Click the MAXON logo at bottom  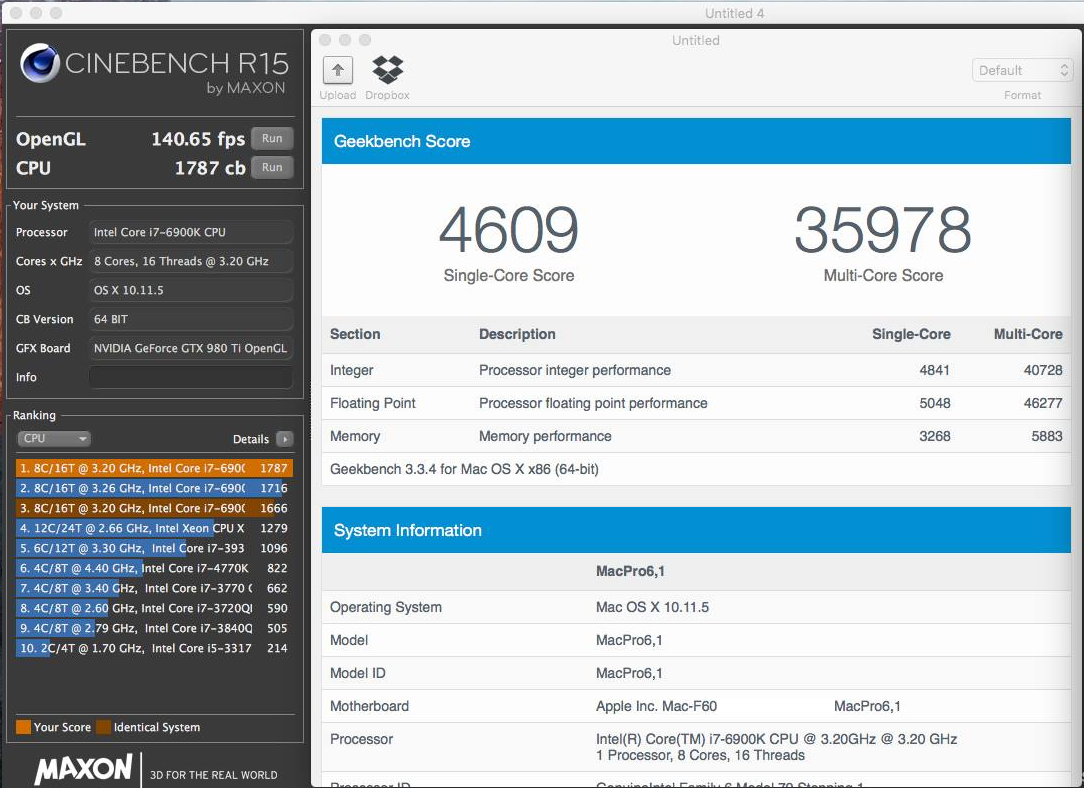tap(84, 769)
